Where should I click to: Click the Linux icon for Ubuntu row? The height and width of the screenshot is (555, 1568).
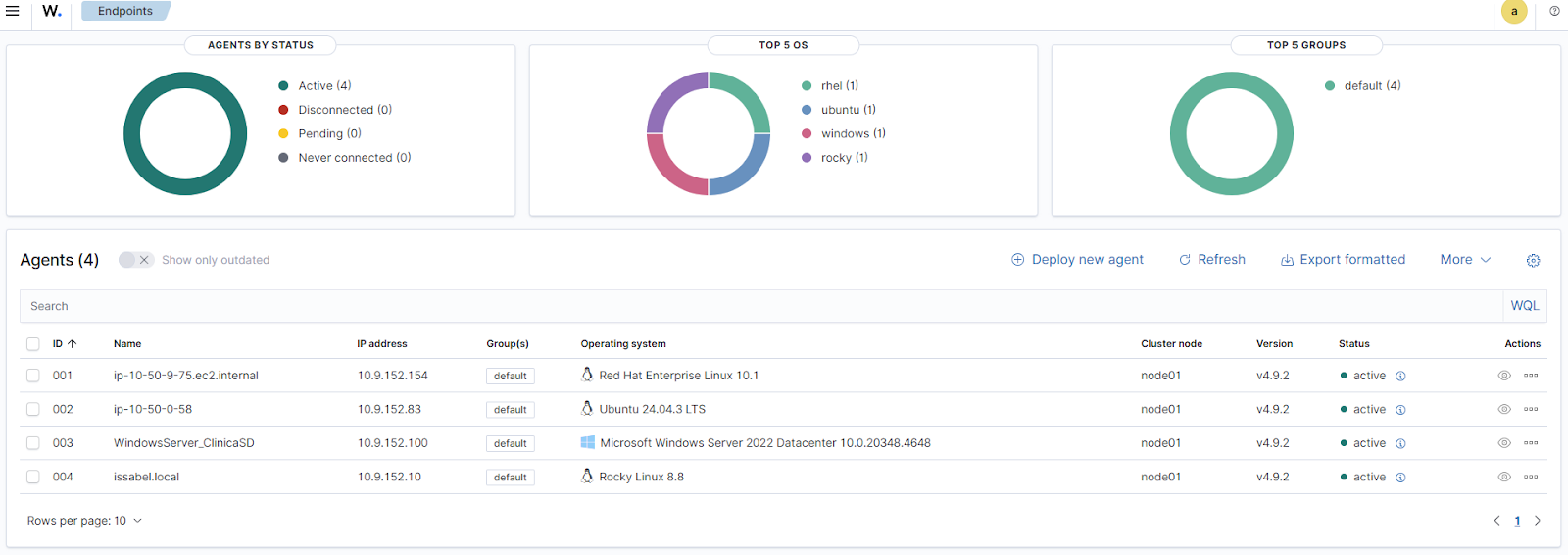click(587, 408)
